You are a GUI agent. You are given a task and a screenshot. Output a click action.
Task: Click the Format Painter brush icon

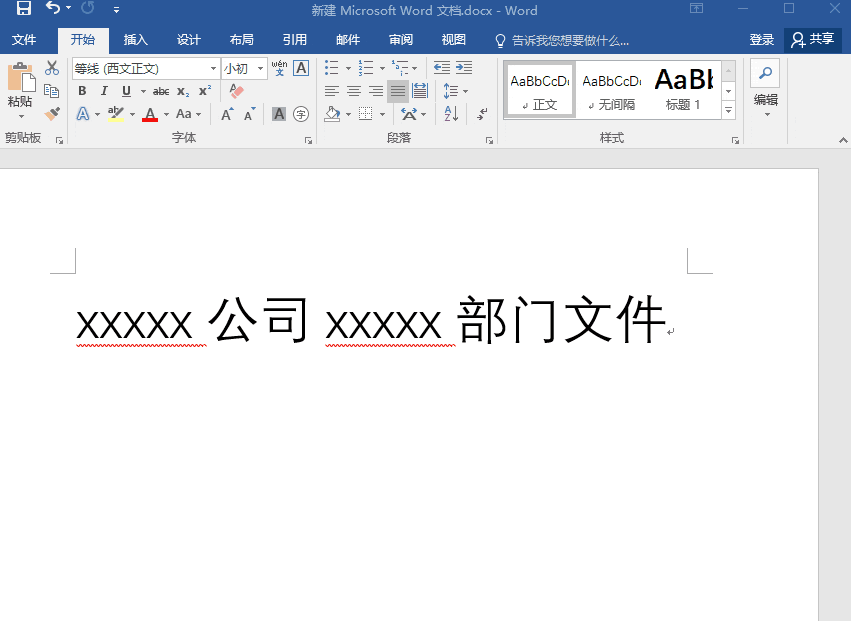click(x=52, y=114)
